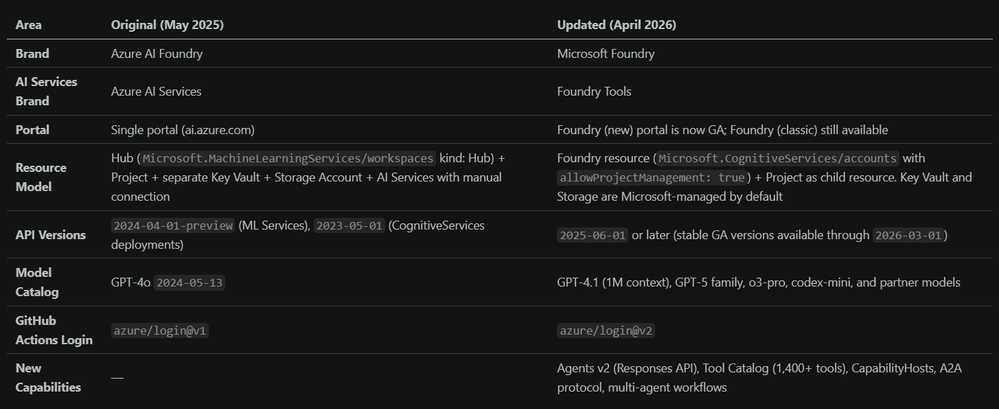Viewport: 999px width, 409px height.
Task: Click the '2024-05-13' model version code
Action: tap(189, 283)
